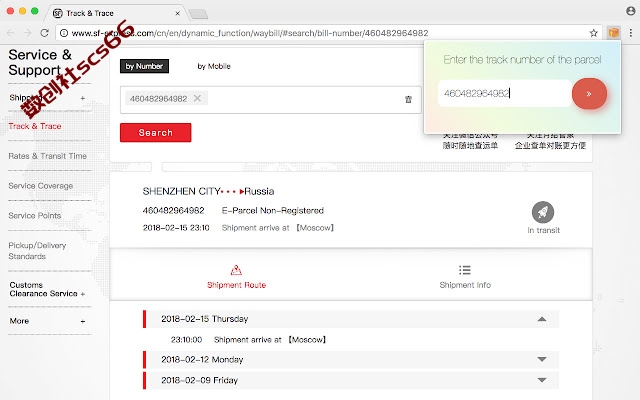Reload the page with refresh icon

coord(44,33)
